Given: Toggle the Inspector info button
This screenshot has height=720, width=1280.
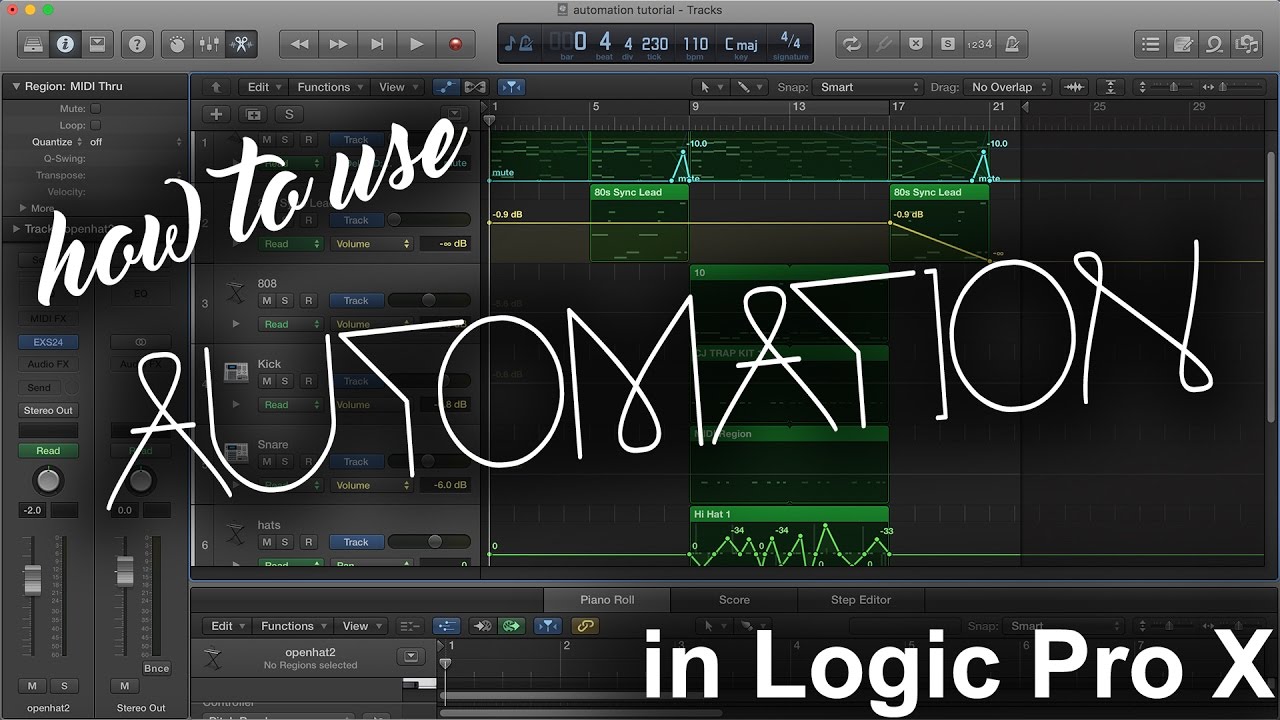Looking at the screenshot, I should (65, 44).
